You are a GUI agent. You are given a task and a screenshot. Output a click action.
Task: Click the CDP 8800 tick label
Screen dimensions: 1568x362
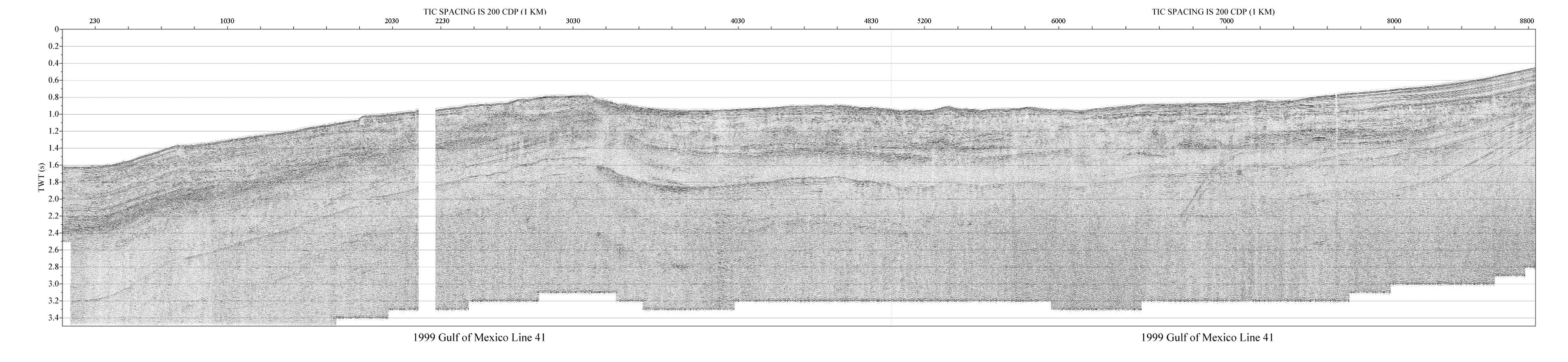click(x=1527, y=21)
